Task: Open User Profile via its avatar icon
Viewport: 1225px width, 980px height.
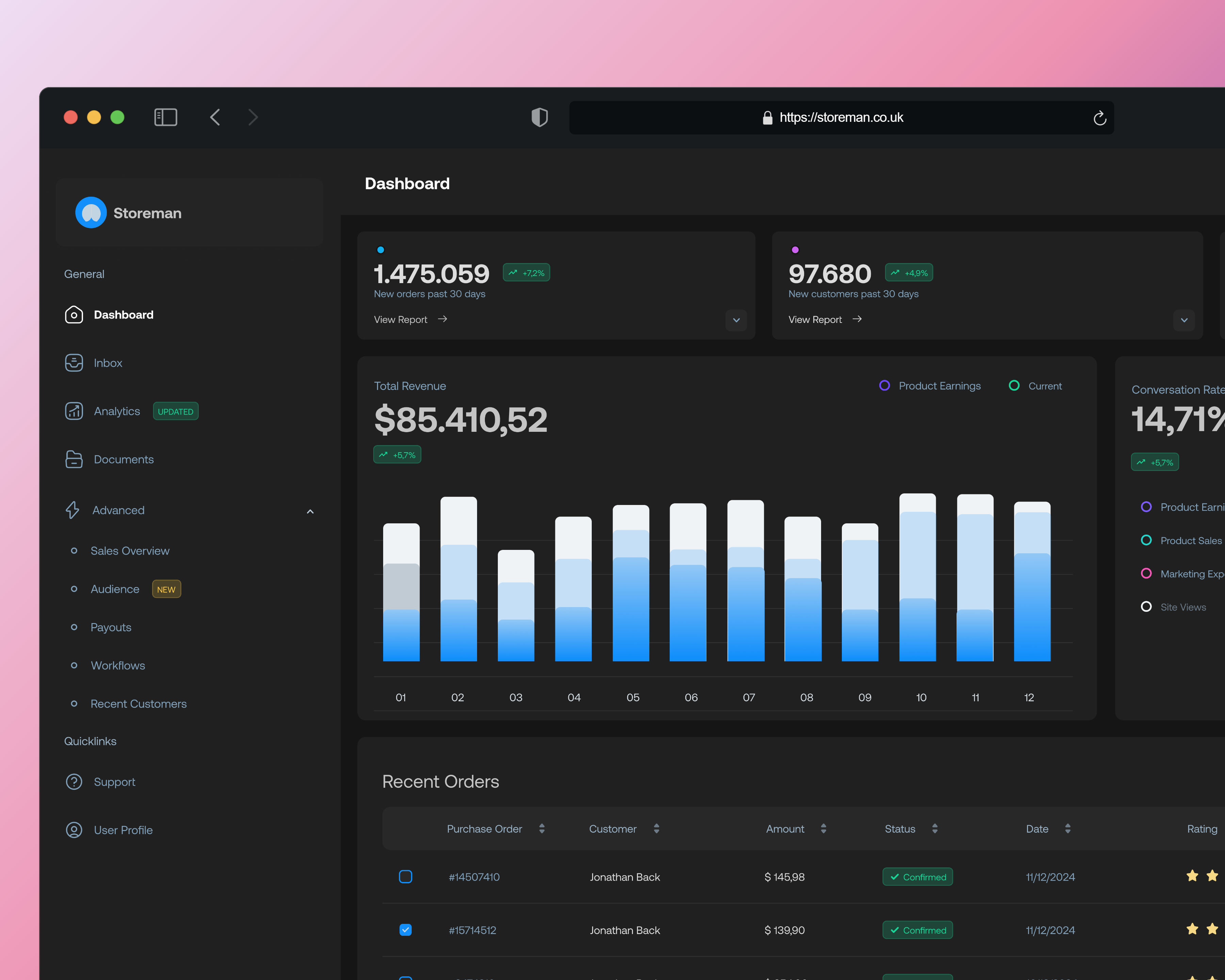Action: pos(74,830)
